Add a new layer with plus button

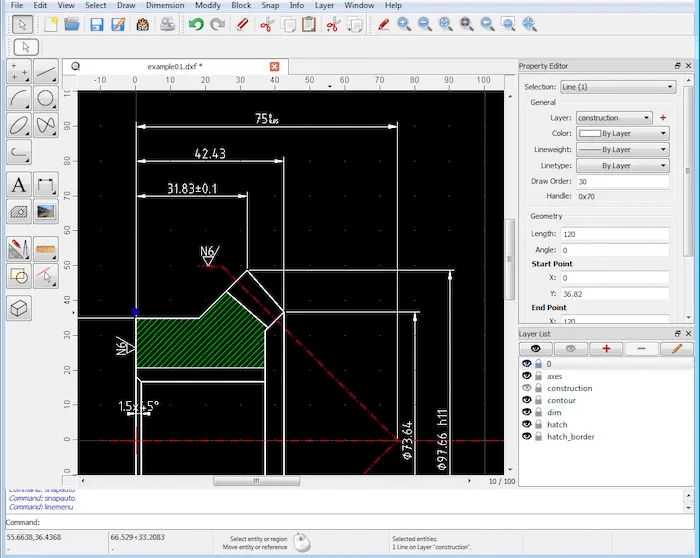[x=606, y=349]
